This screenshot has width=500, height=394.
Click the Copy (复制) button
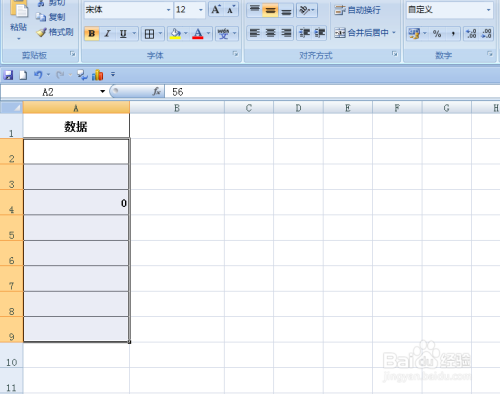click(51, 17)
